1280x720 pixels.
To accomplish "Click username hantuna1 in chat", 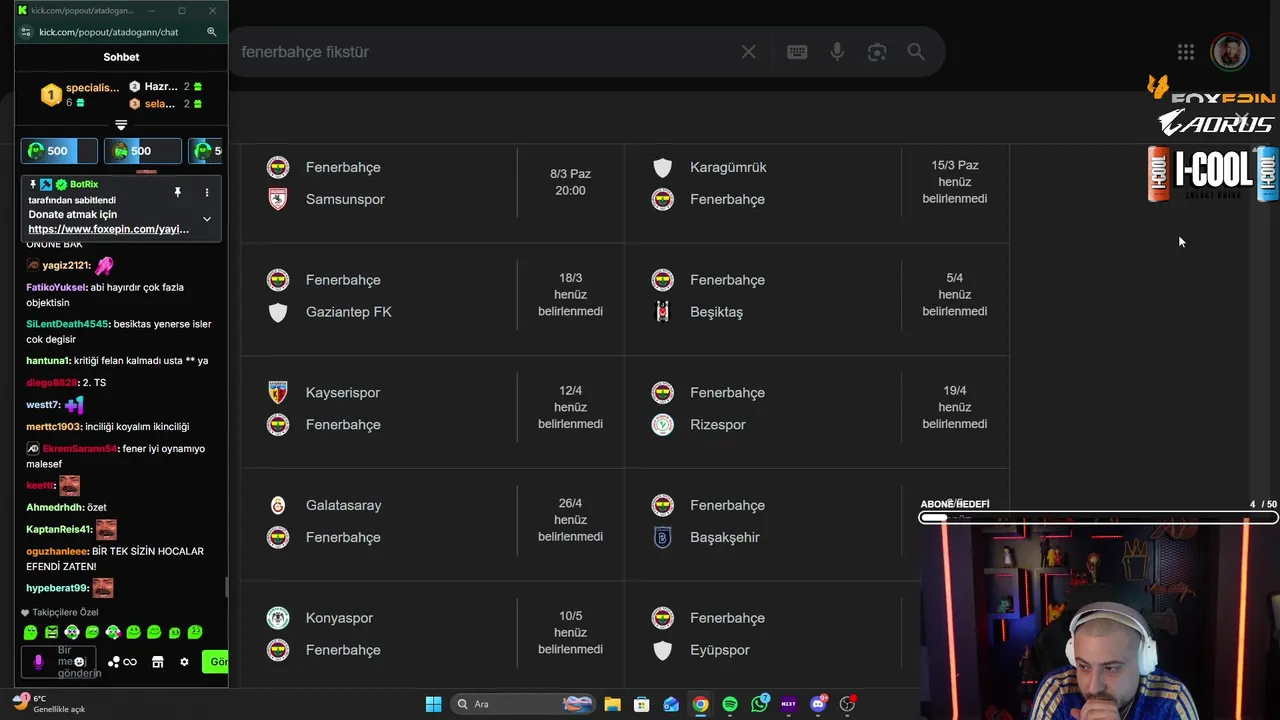I will tap(48, 360).
